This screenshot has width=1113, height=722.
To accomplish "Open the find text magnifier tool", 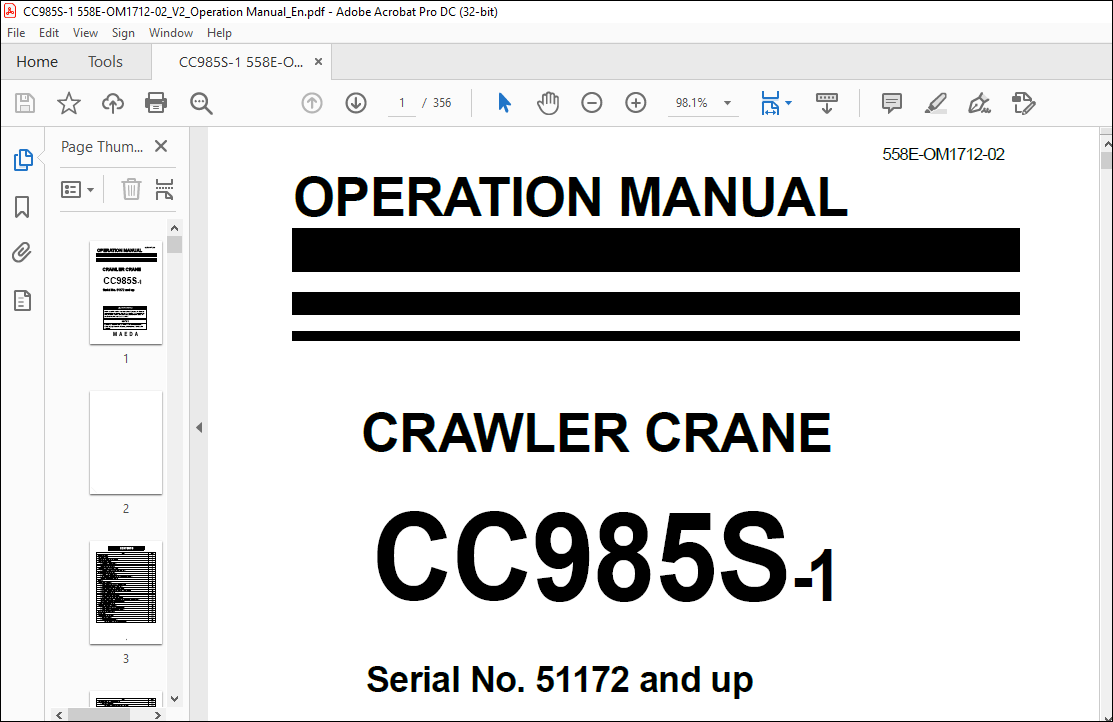I will click(201, 103).
